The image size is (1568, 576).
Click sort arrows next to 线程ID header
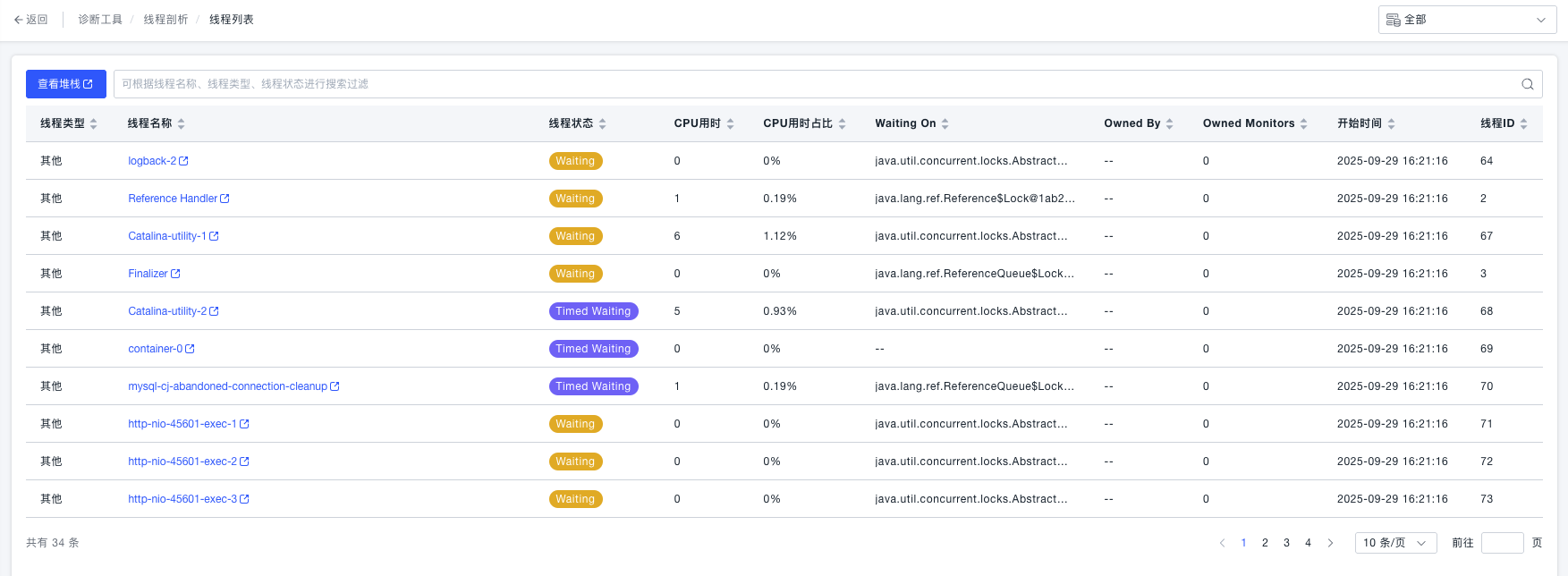1524,123
